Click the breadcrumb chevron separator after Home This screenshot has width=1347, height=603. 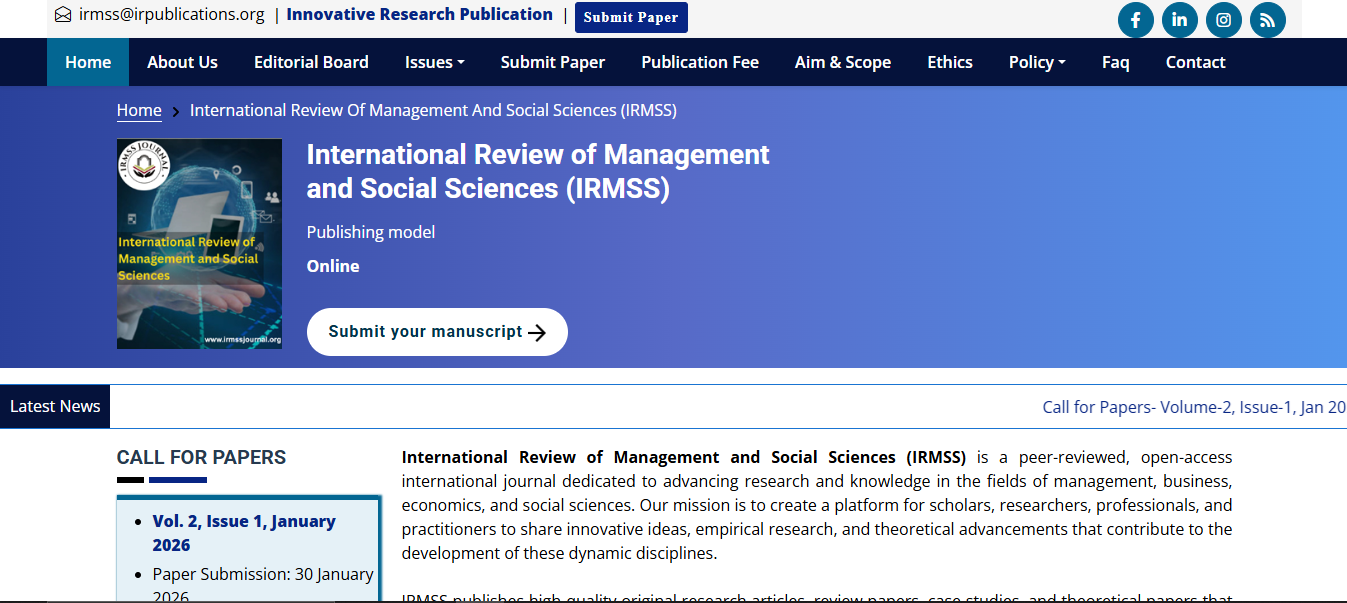coord(176,112)
